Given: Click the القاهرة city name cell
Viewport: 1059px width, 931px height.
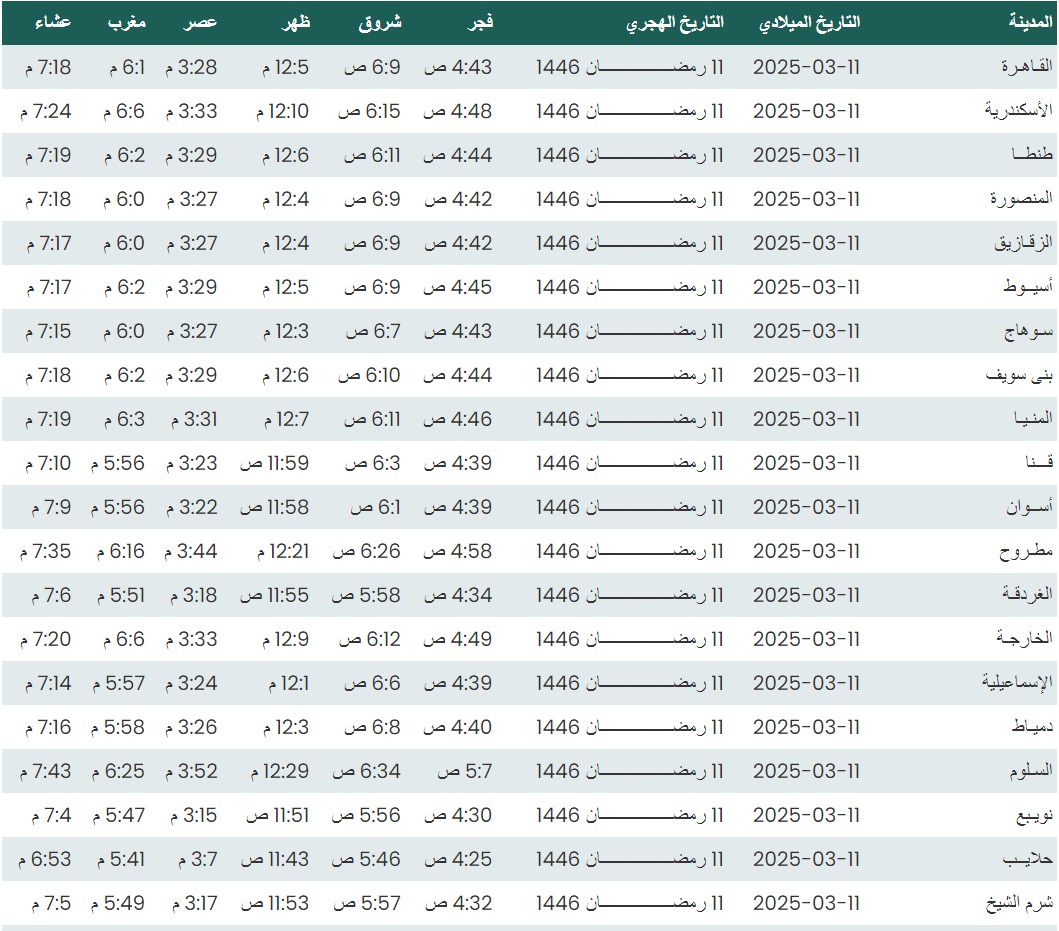Looking at the screenshot, I should [x=1027, y=67].
